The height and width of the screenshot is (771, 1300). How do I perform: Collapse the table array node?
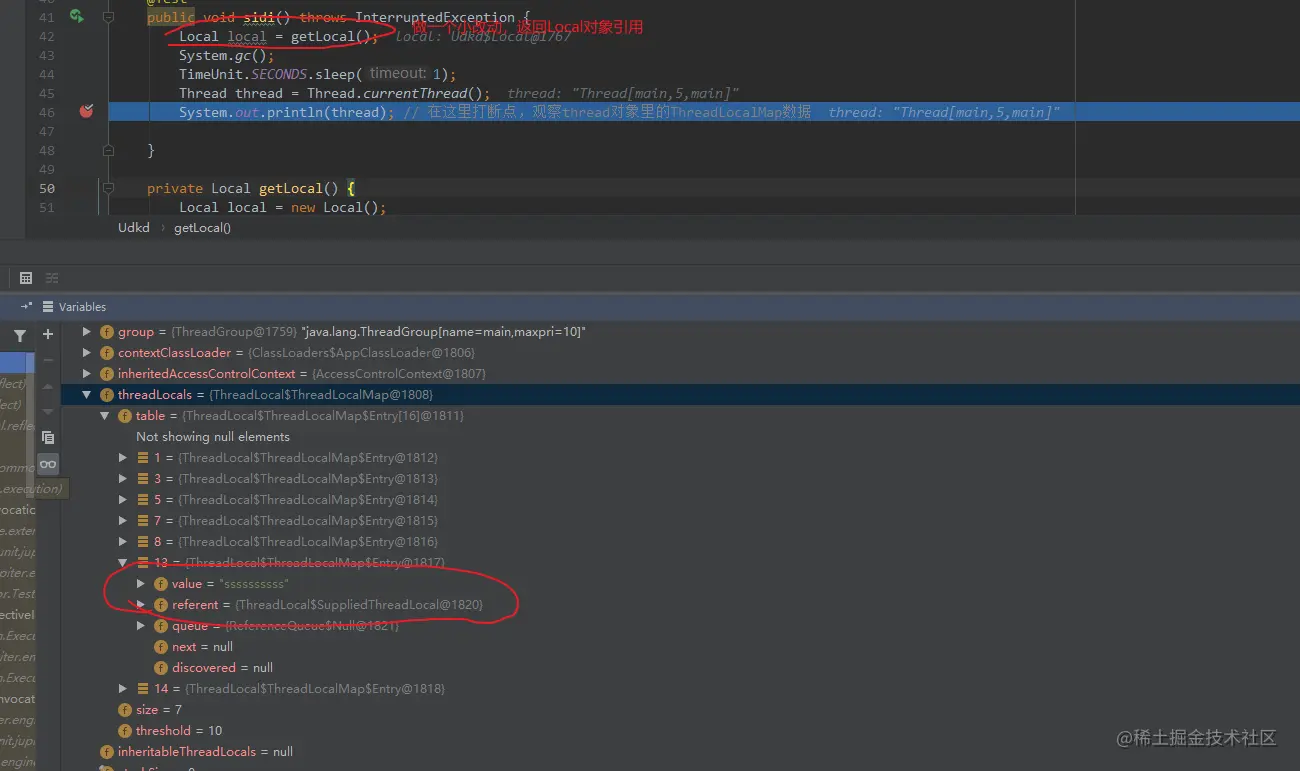[x=105, y=416]
